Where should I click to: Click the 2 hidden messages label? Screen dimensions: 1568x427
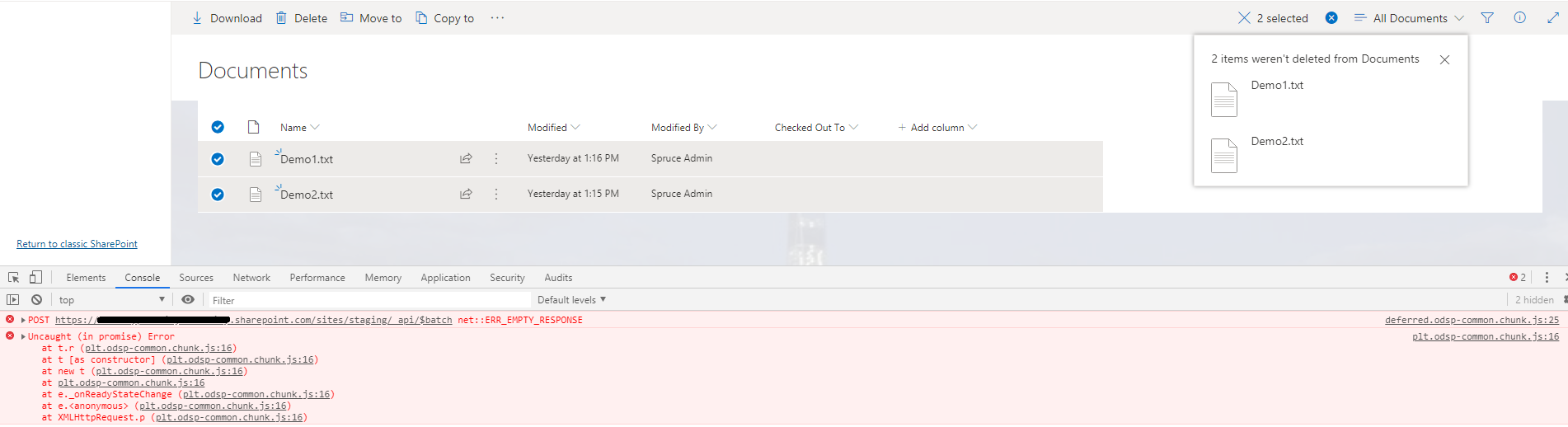pyautogui.click(x=1534, y=300)
